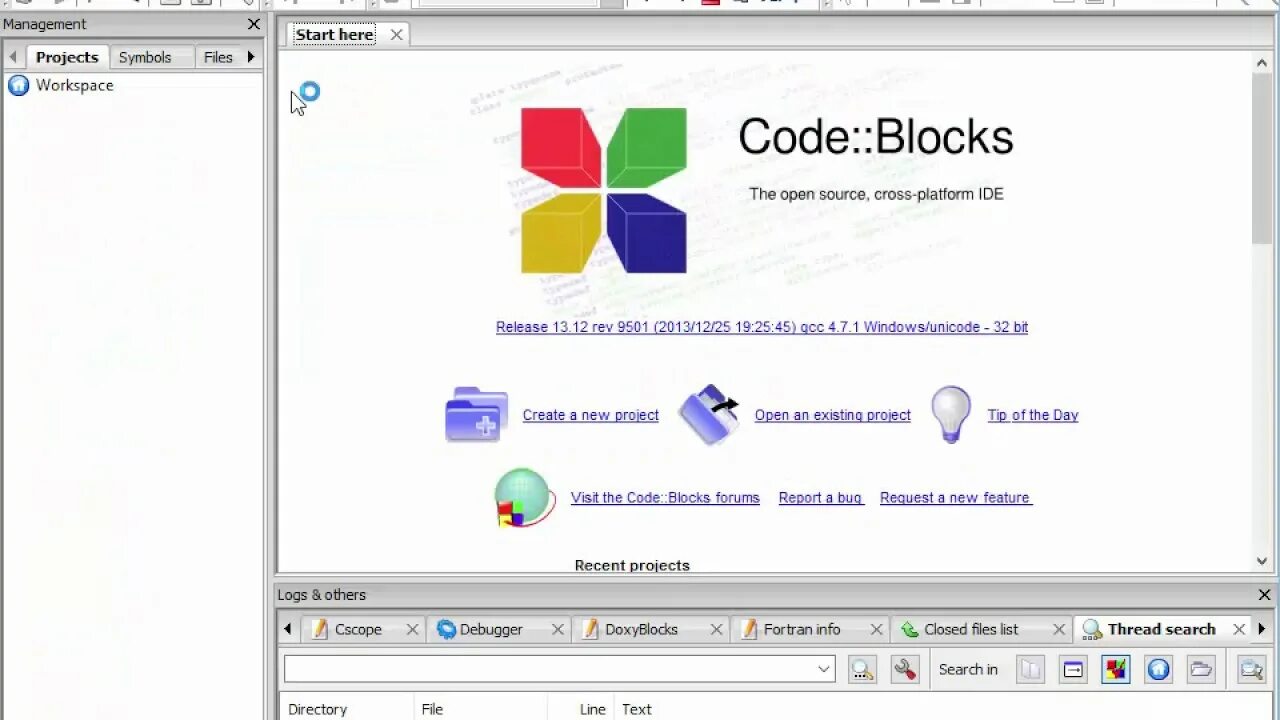The height and width of the screenshot is (720, 1280).
Task: Switch to the Files tab
Action: (x=218, y=57)
